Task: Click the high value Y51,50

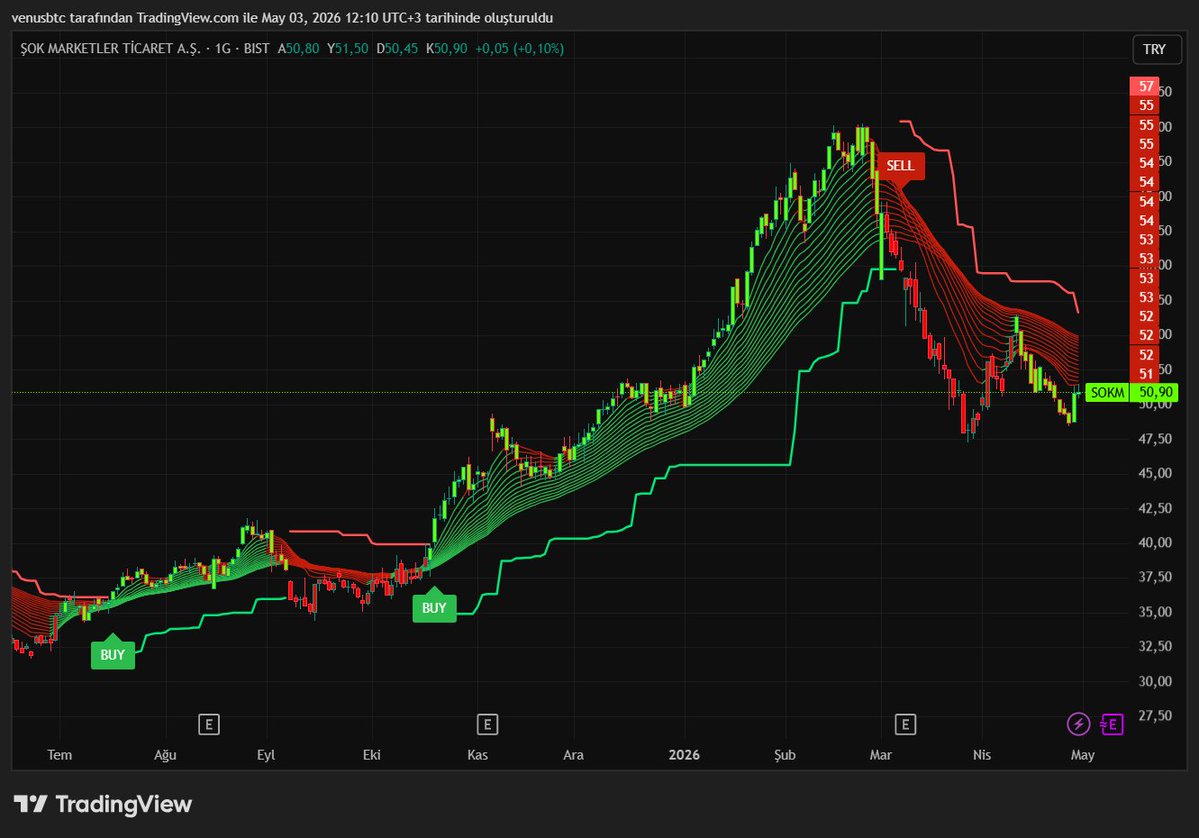Action: click(x=348, y=48)
